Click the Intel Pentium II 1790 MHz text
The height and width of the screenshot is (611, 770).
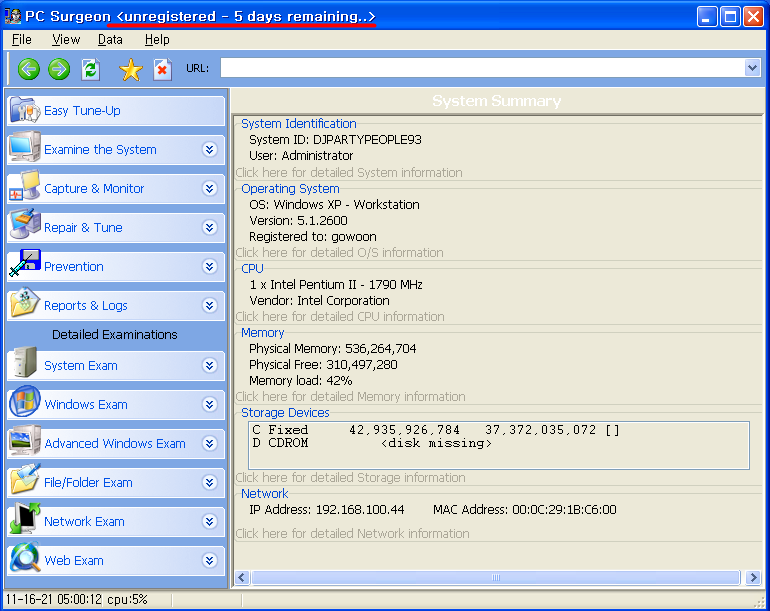pos(336,284)
